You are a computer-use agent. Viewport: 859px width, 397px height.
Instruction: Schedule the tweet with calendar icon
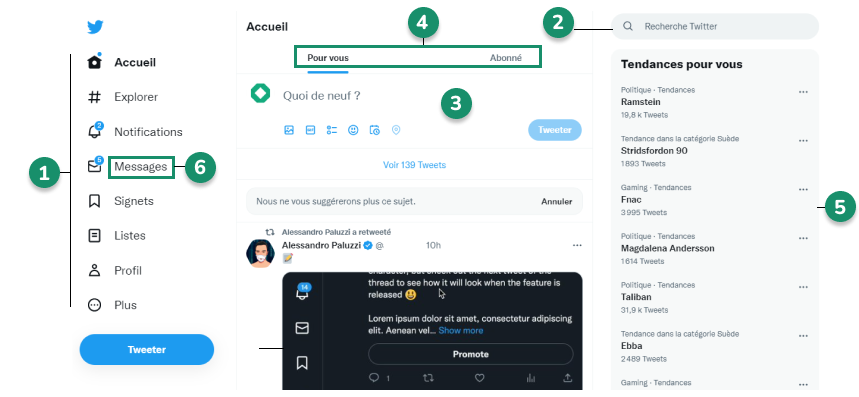375,130
